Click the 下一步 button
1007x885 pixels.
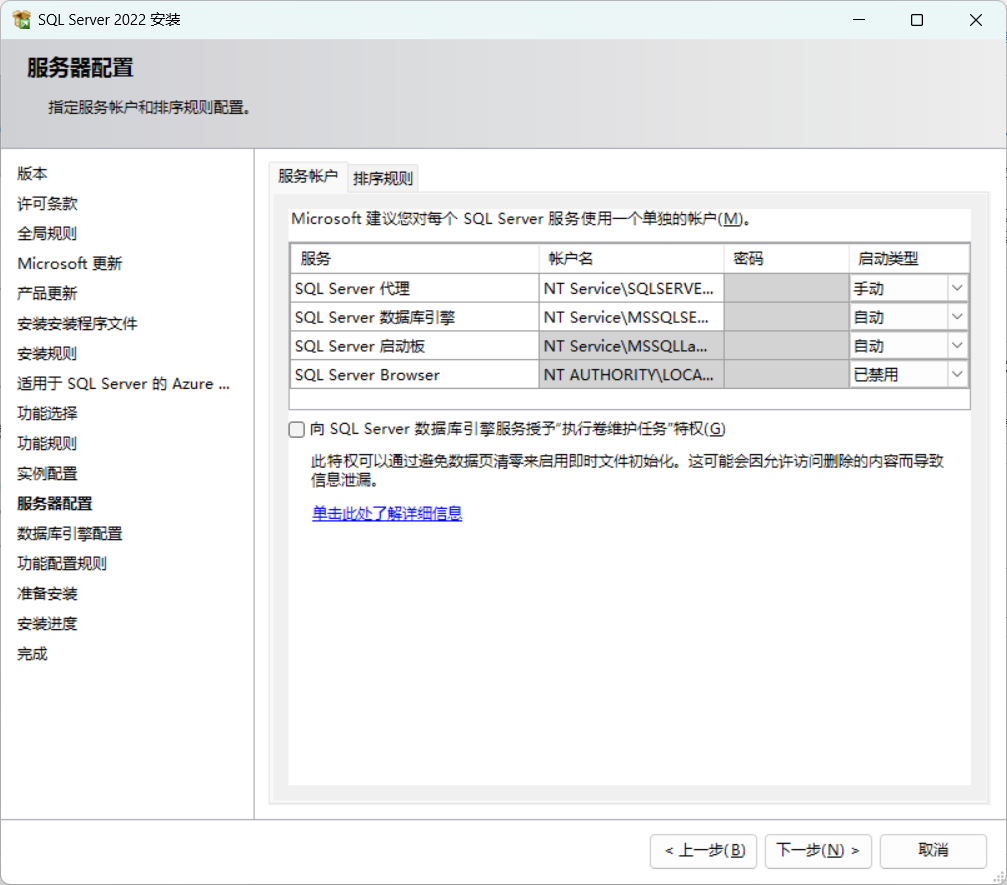point(818,851)
